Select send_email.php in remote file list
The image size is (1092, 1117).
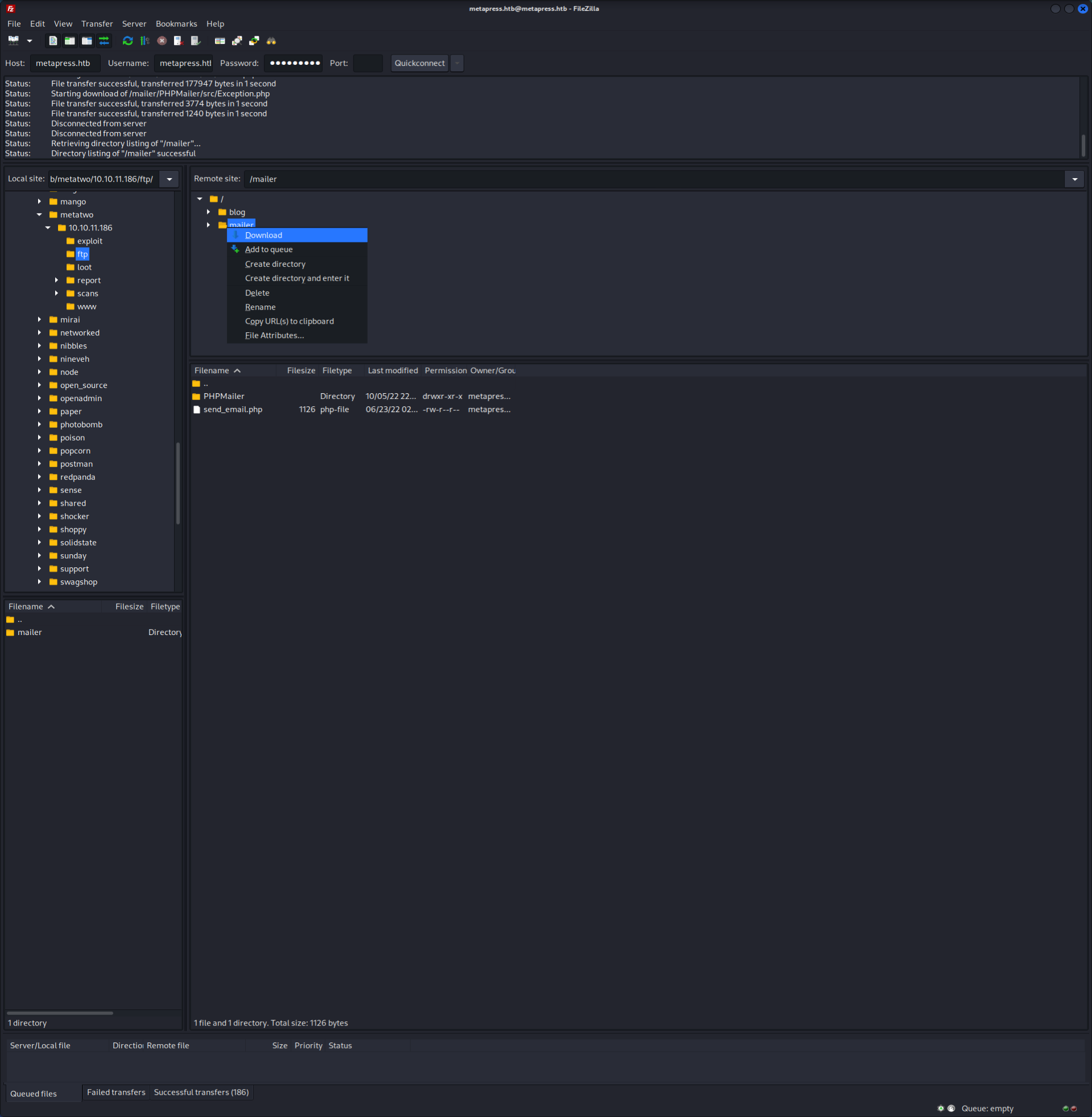click(233, 409)
